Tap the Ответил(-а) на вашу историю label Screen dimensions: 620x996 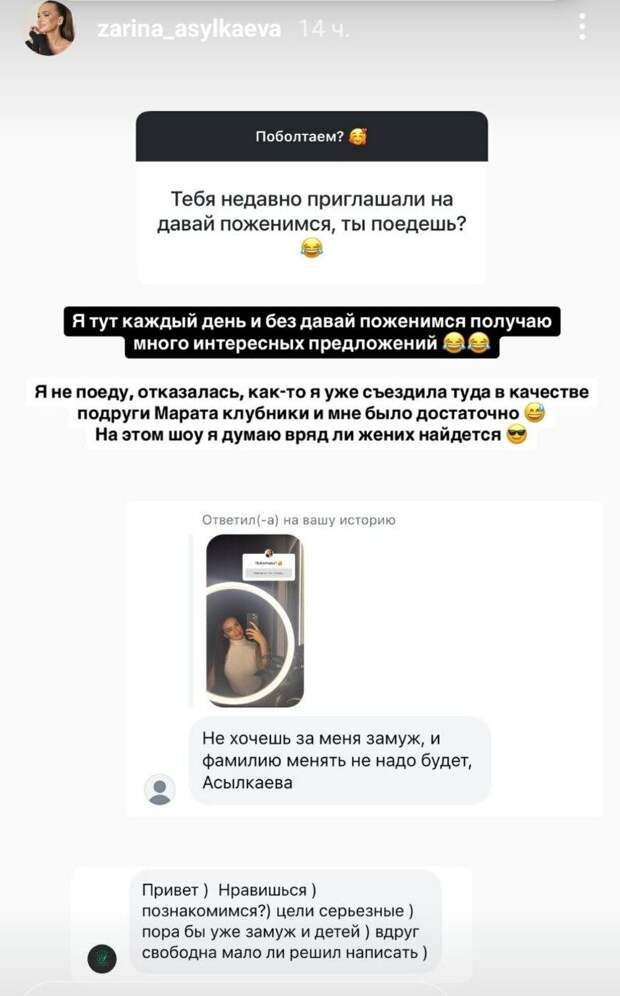299,520
